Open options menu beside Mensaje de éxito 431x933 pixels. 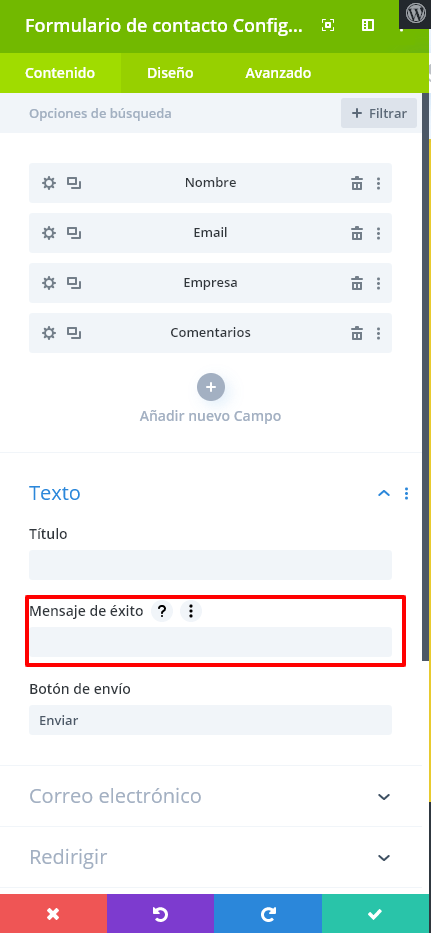pyautogui.click(x=191, y=611)
